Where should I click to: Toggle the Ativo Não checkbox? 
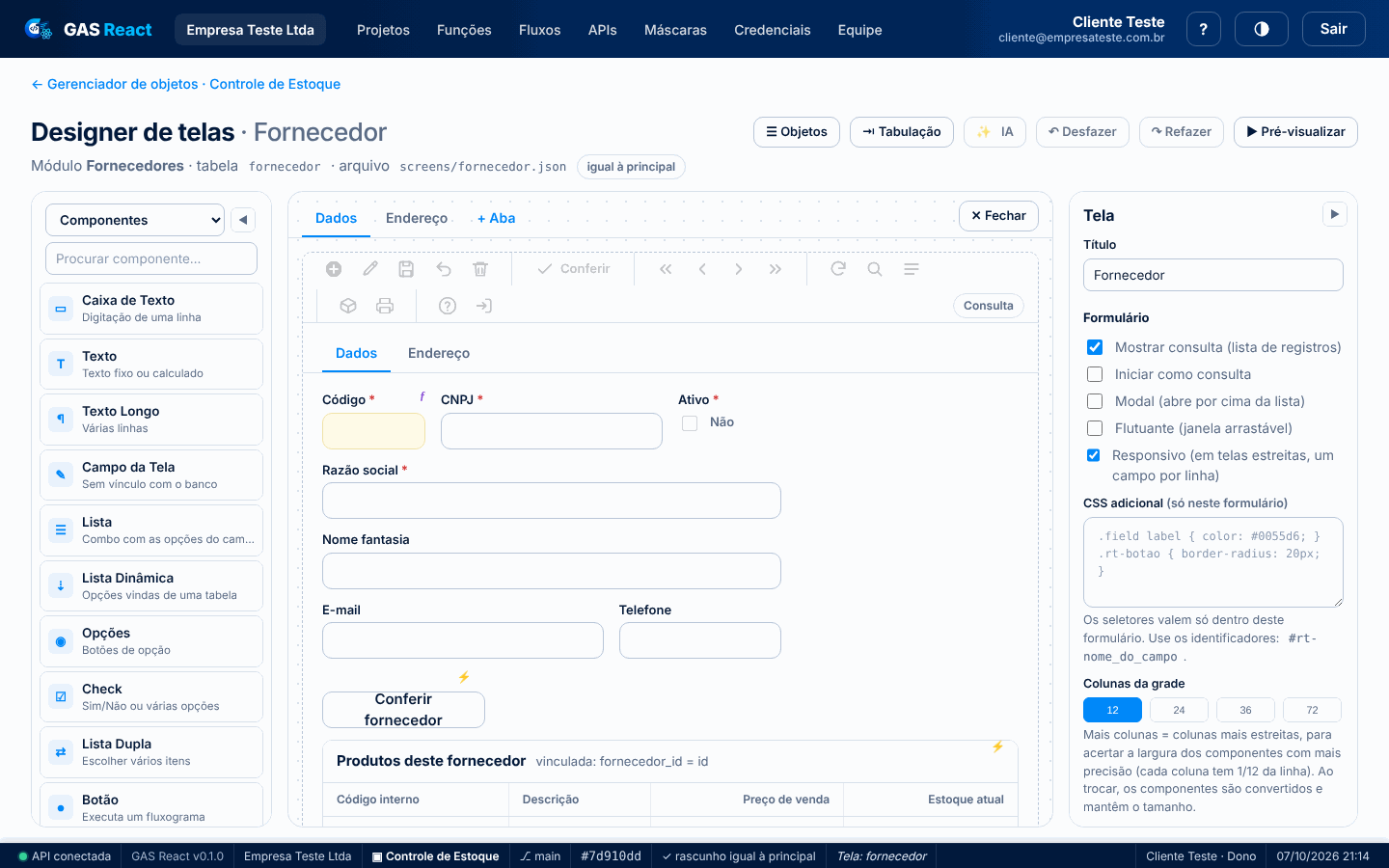[690, 422]
